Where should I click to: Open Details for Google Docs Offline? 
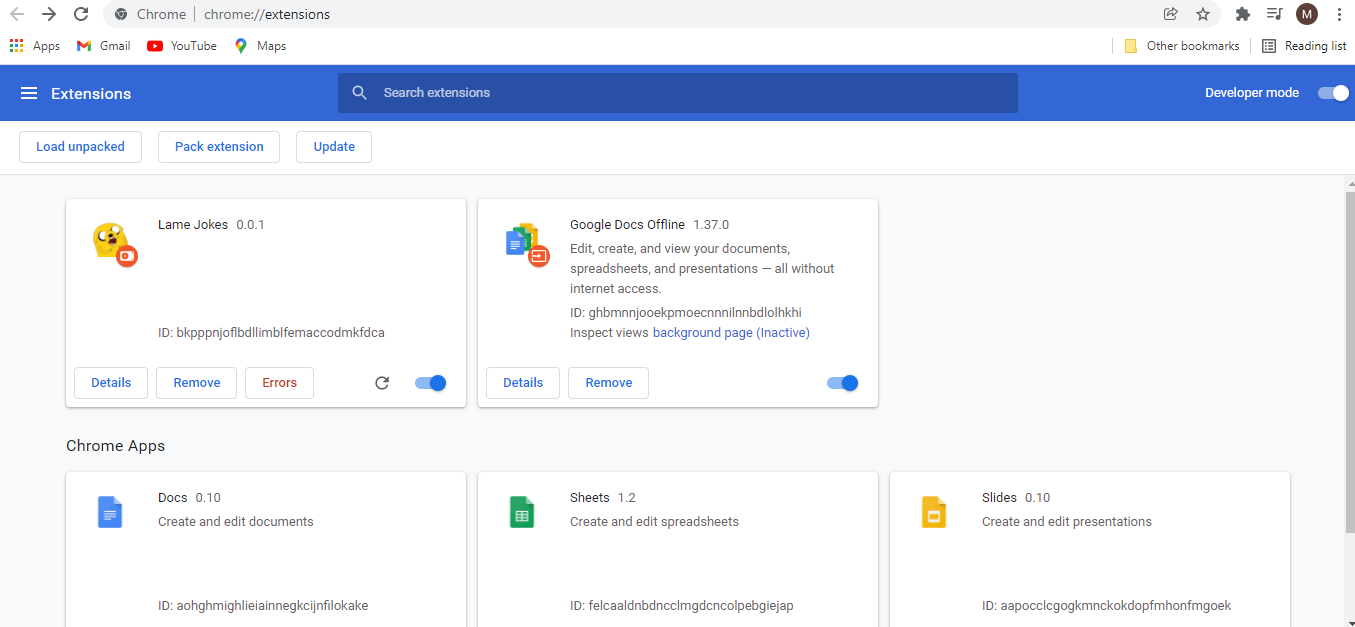[523, 383]
